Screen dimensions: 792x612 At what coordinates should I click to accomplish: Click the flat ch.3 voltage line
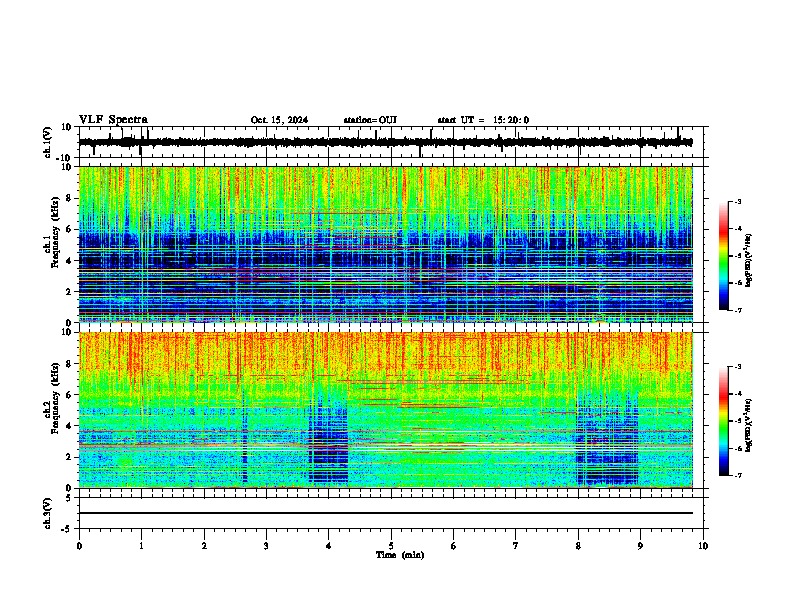tap(385, 513)
